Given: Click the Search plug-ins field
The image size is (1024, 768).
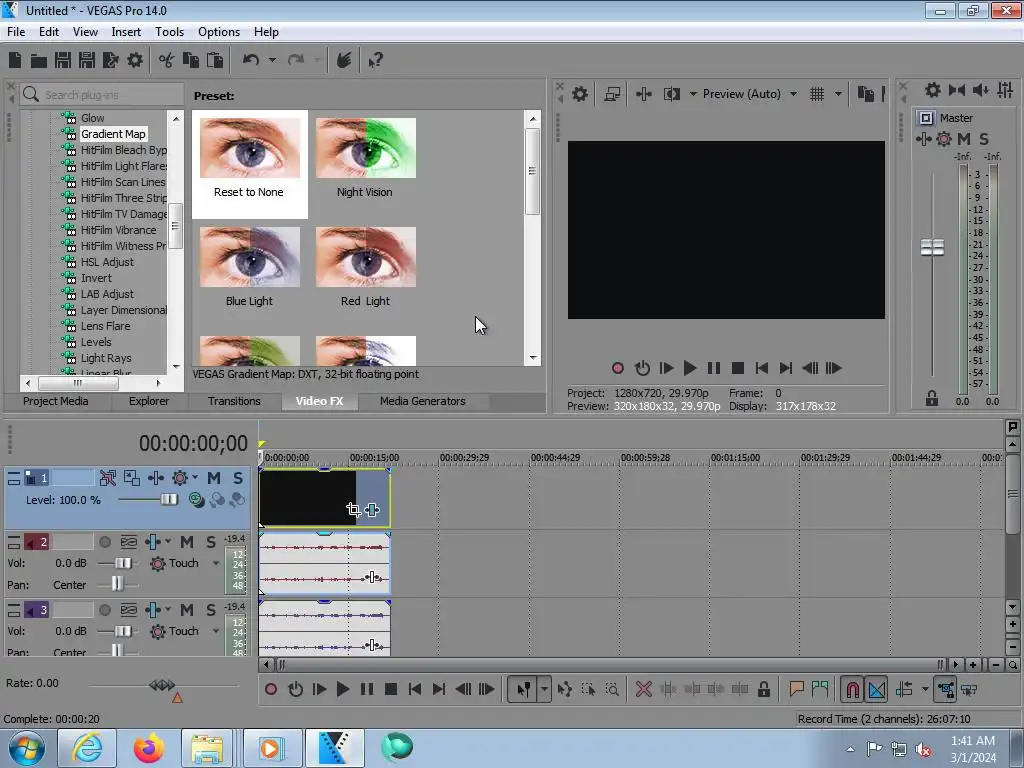Looking at the screenshot, I should tap(101, 95).
